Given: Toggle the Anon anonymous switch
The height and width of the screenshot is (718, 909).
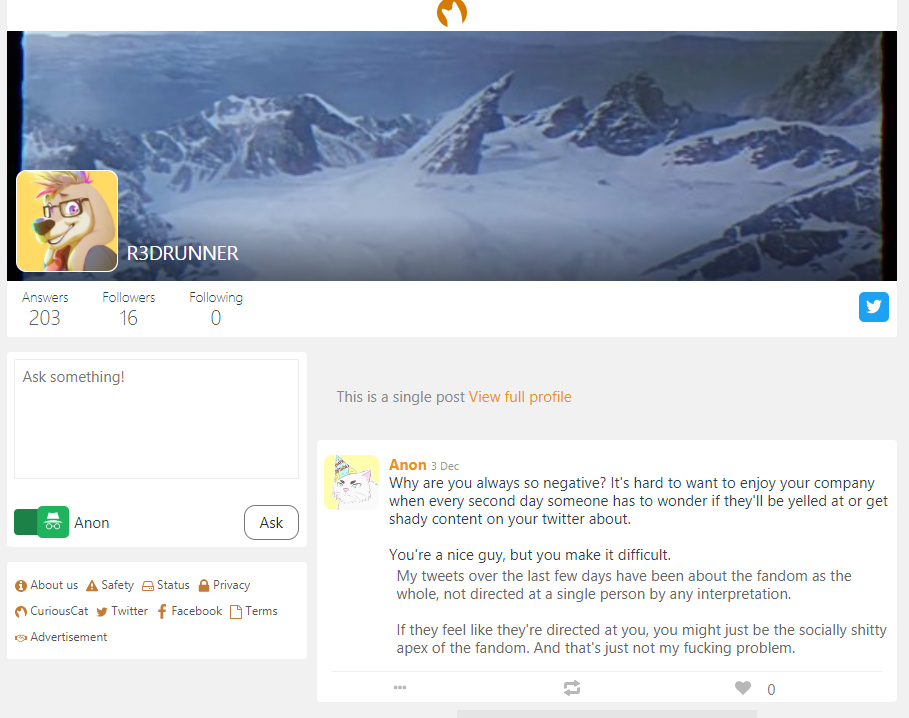Looking at the screenshot, I should 42,522.
